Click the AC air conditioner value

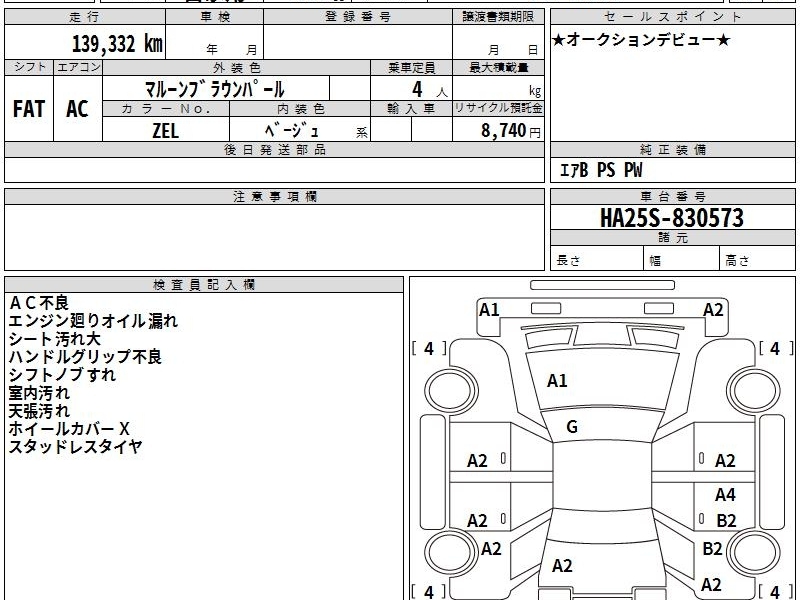78,109
